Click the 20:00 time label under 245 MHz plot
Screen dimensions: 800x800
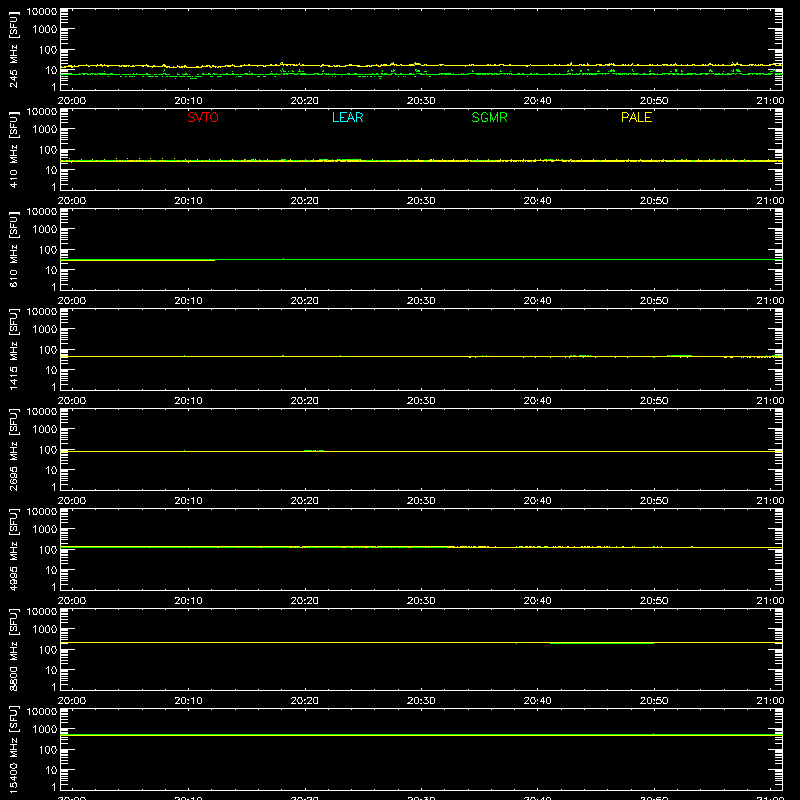point(71,101)
